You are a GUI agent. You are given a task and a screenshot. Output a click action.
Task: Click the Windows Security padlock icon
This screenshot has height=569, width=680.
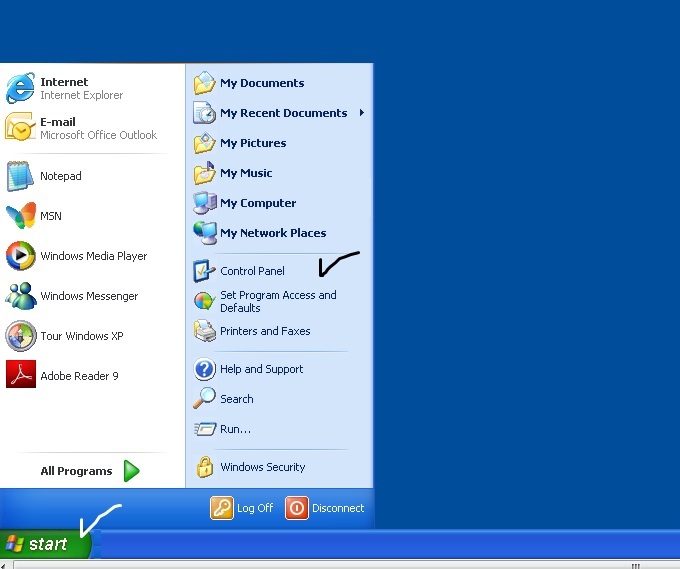pyautogui.click(x=205, y=467)
